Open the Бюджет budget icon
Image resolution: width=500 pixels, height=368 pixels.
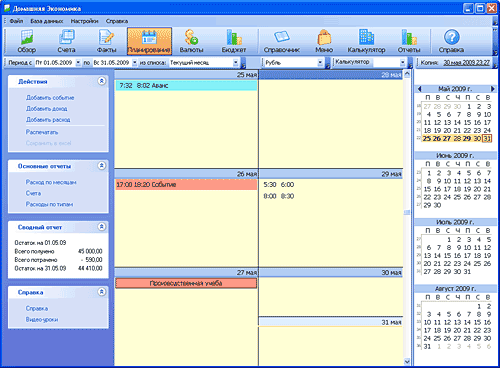[x=234, y=41]
